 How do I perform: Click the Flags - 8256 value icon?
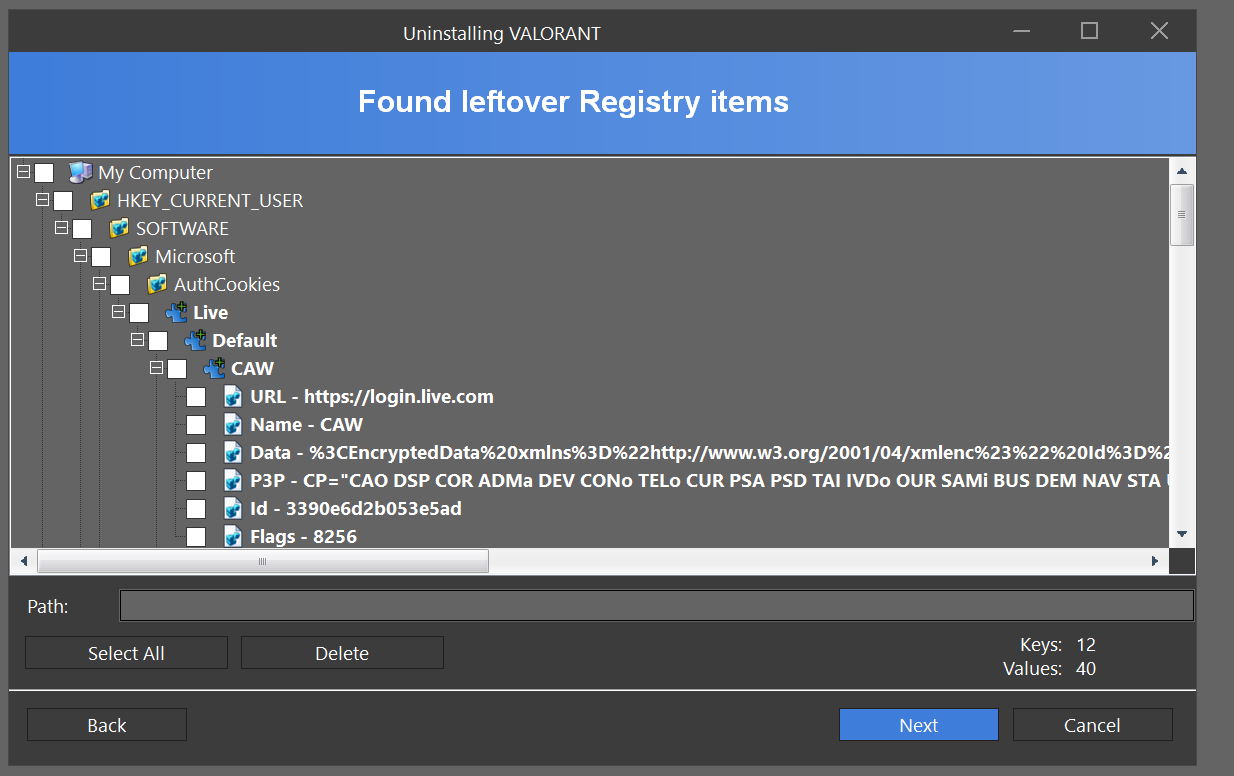pyautogui.click(x=233, y=537)
